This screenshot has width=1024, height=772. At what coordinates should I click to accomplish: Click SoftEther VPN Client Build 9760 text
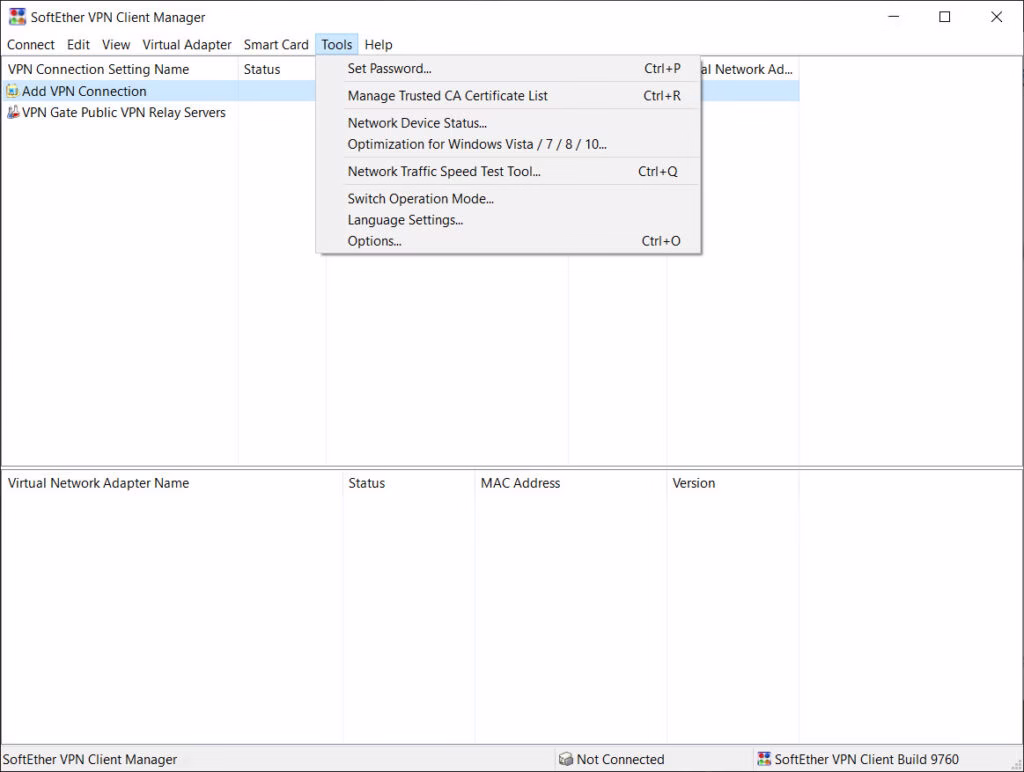point(867,759)
